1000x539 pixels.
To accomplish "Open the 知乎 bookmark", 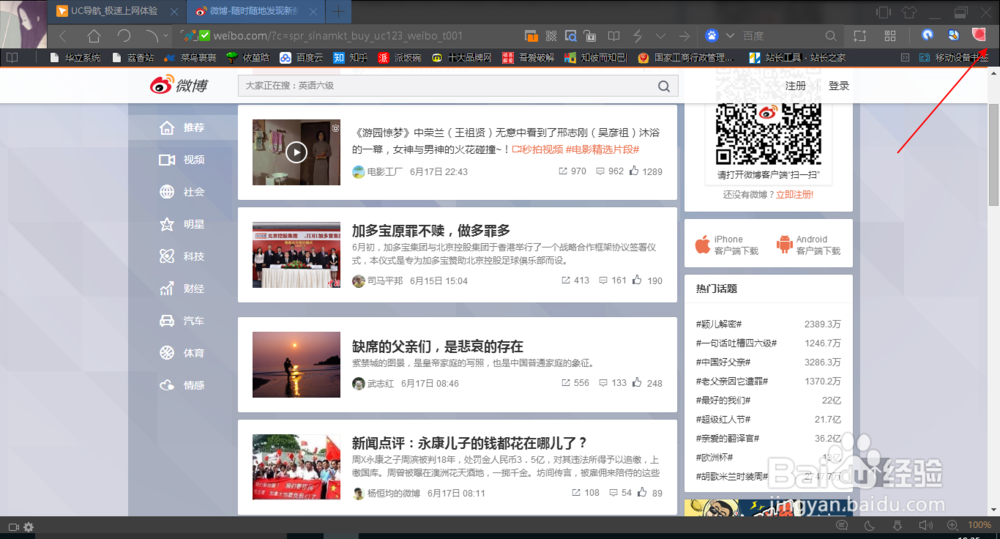I will pyautogui.click(x=351, y=58).
